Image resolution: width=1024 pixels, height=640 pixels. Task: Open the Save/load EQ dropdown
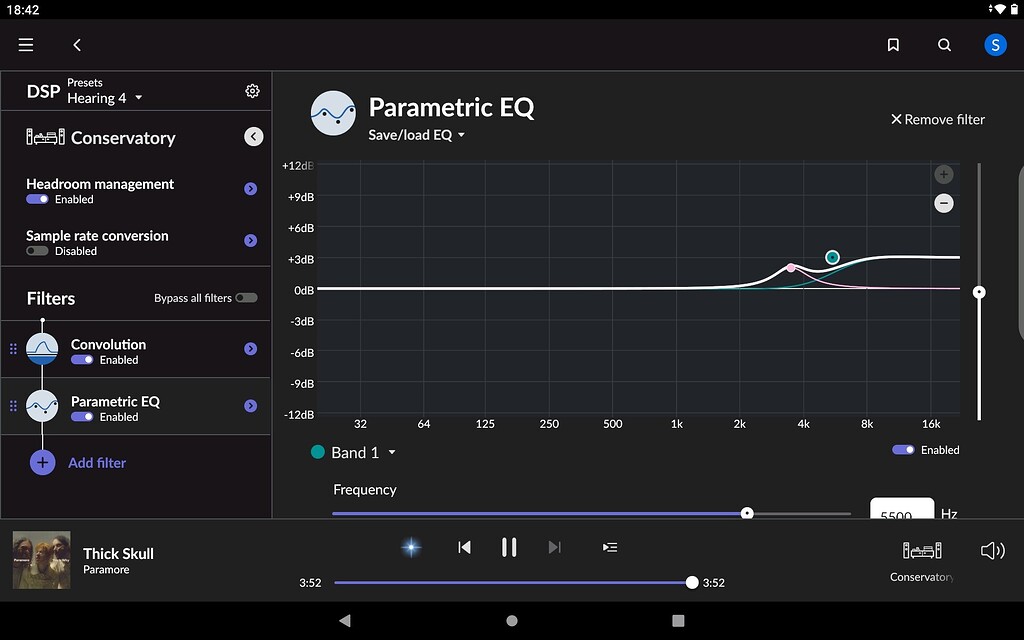click(417, 134)
